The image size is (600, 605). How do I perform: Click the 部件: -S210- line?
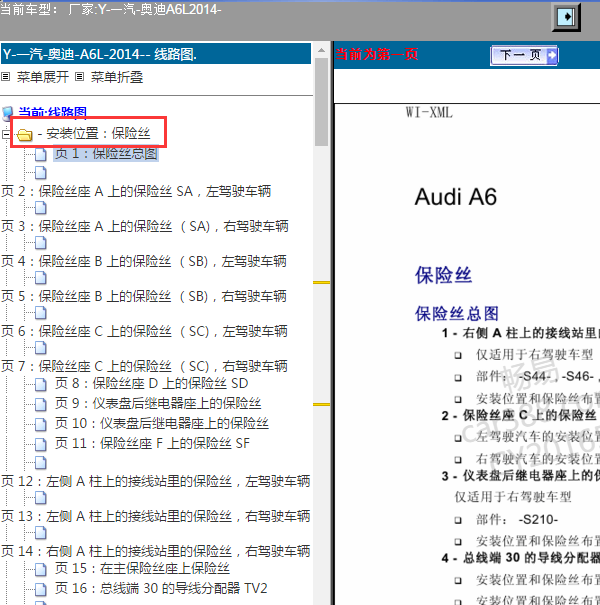(517, 520)
